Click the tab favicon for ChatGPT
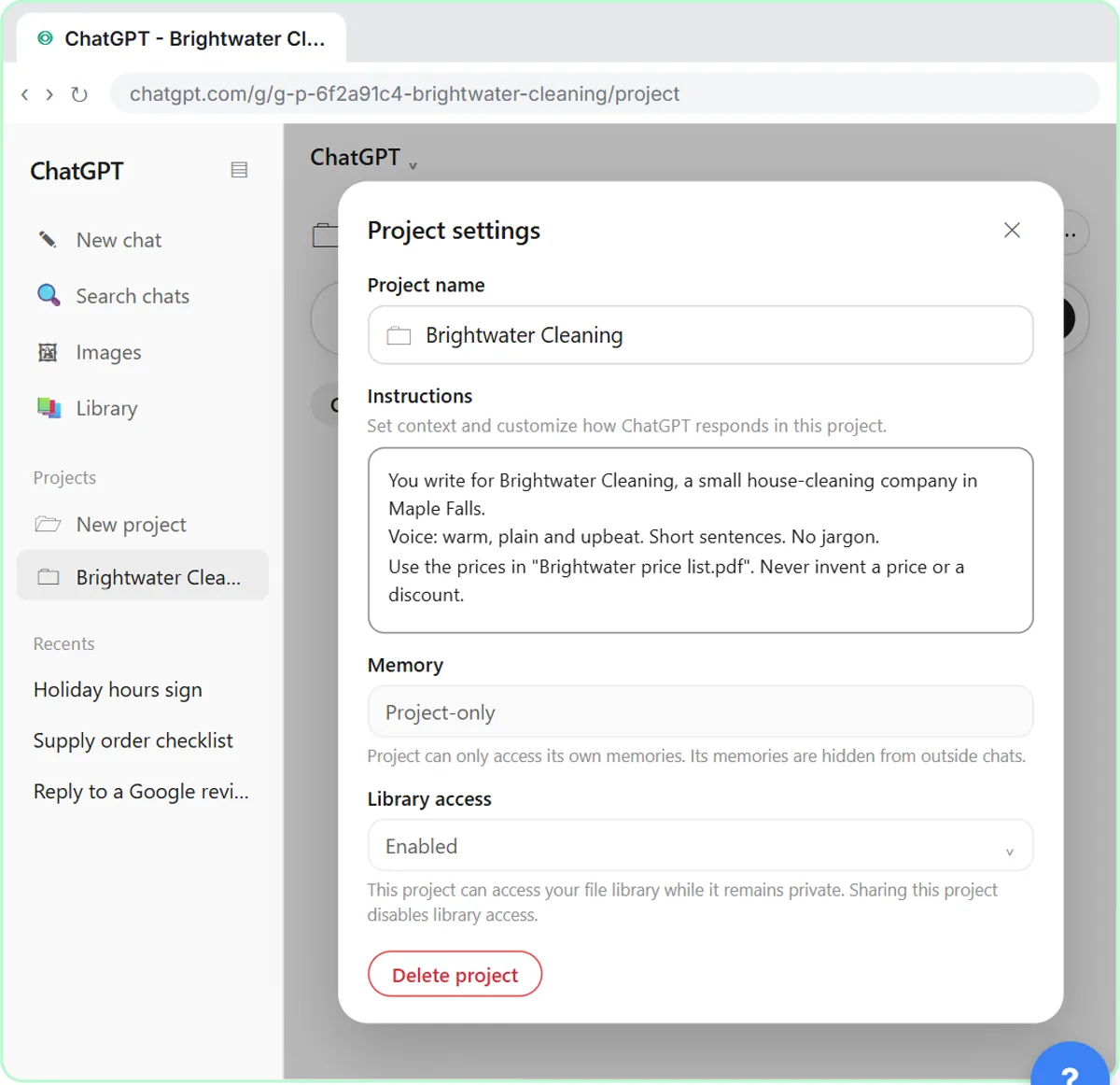The height and width of the screenshot is (1085, 1120). (45, 38)
